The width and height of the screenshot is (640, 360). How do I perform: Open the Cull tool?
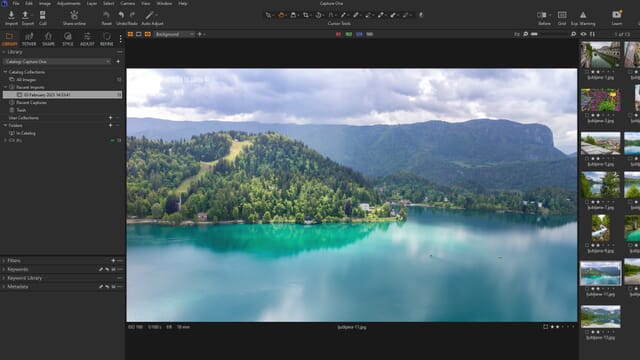click(42, 15)
